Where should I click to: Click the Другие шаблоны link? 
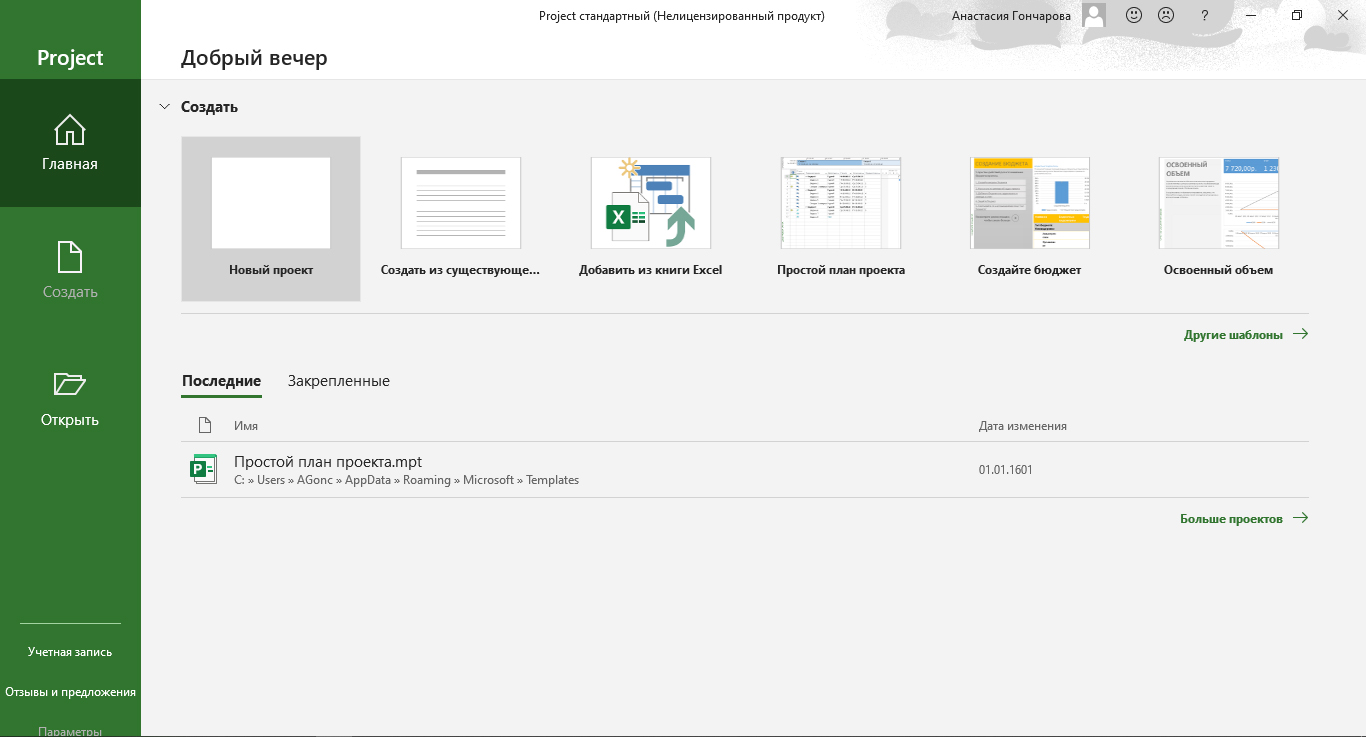click(1246, 335)
